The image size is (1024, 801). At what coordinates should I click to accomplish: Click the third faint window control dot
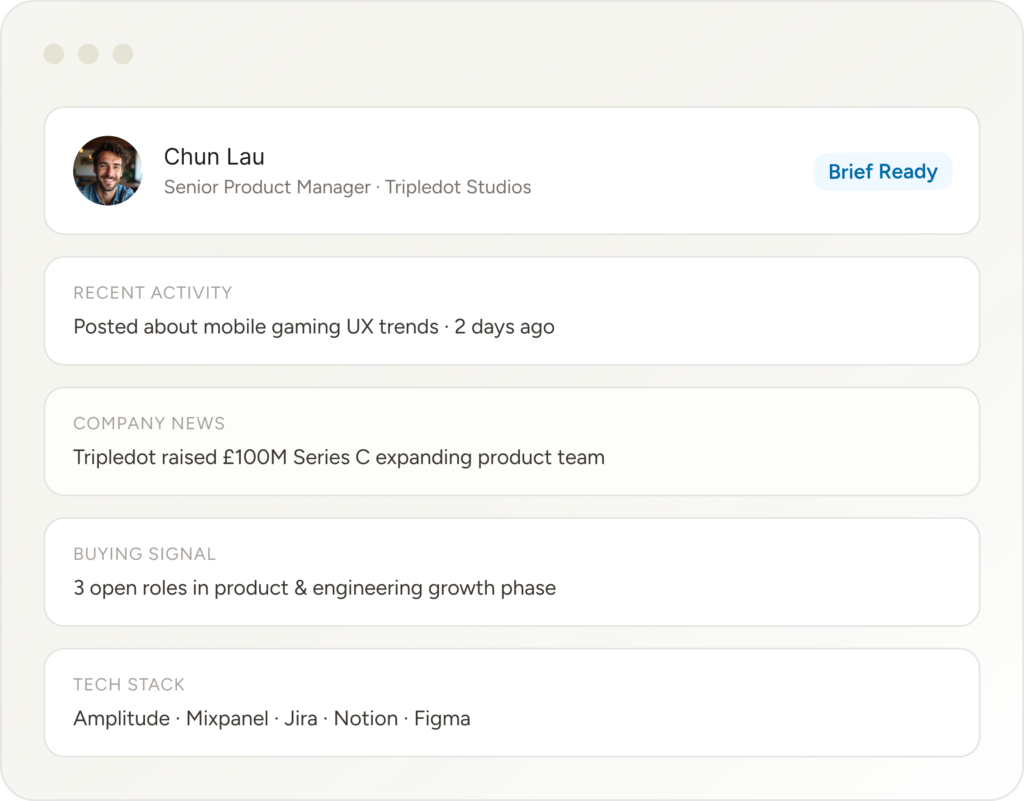122,54
